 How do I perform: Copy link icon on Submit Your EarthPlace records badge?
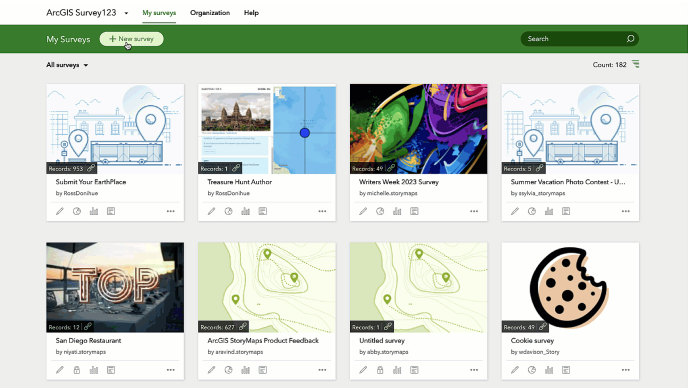click(x=91, y=168)
